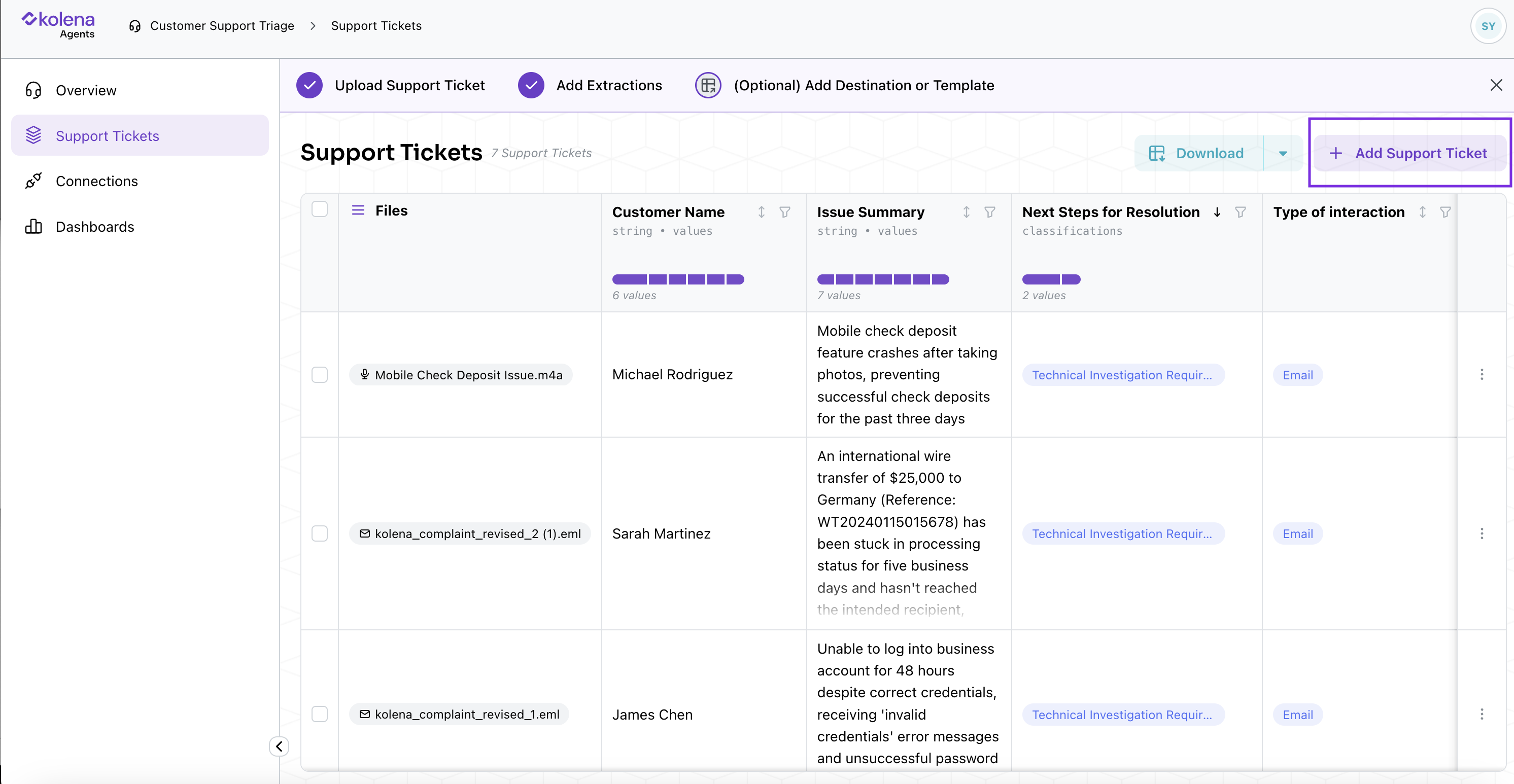
Task: Check the Mobile Check Deposit Issue.m4a row
Action: pyautogui.click(x=319, y=375)
